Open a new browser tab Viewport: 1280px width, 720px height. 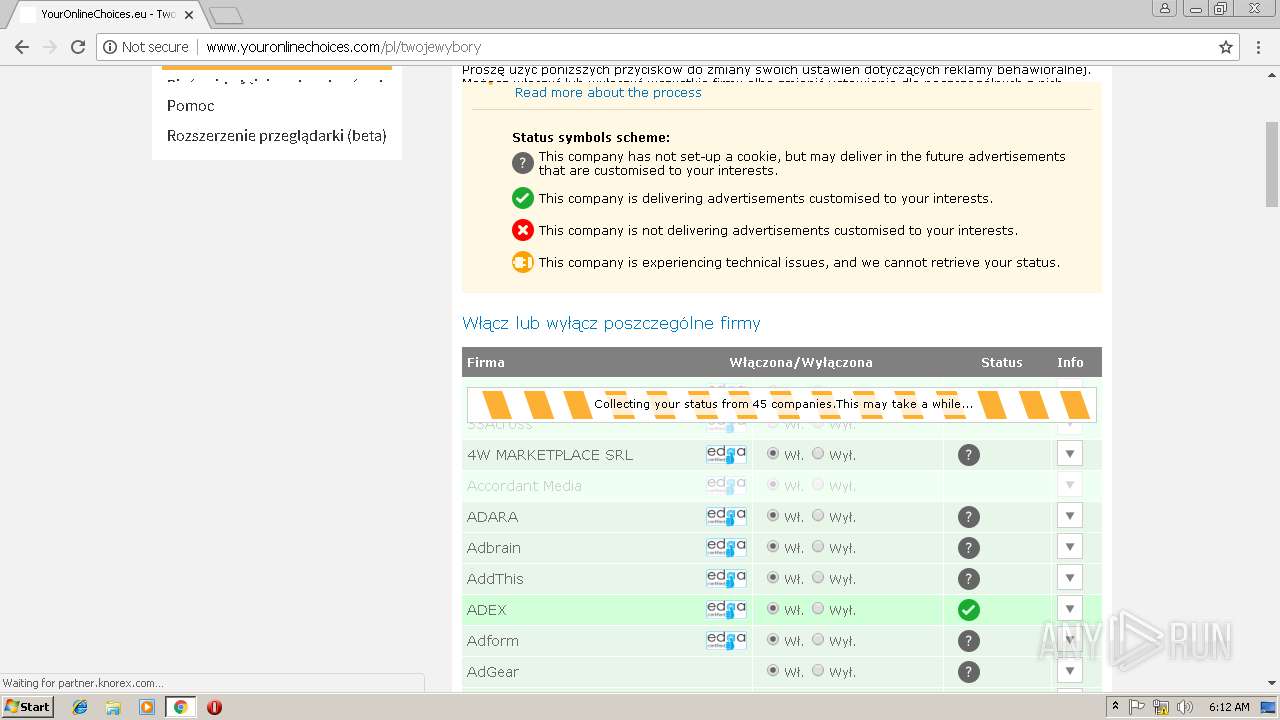pyautogui.click(x=226, y=15)
